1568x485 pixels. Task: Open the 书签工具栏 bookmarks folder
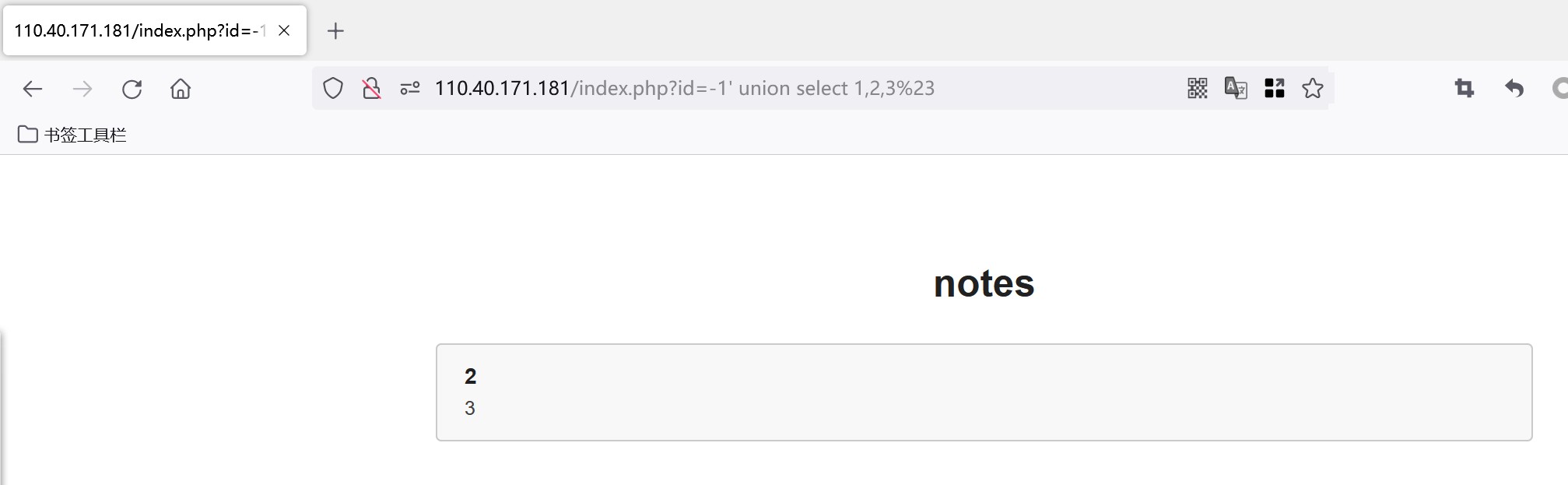pos(72,135)
